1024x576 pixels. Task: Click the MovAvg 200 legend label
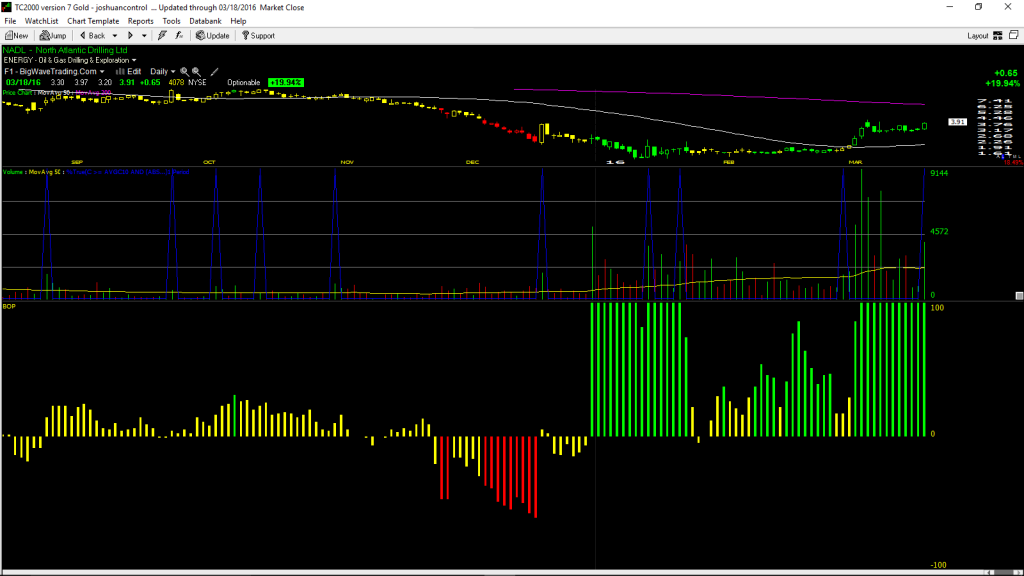(x=94, y=93)
